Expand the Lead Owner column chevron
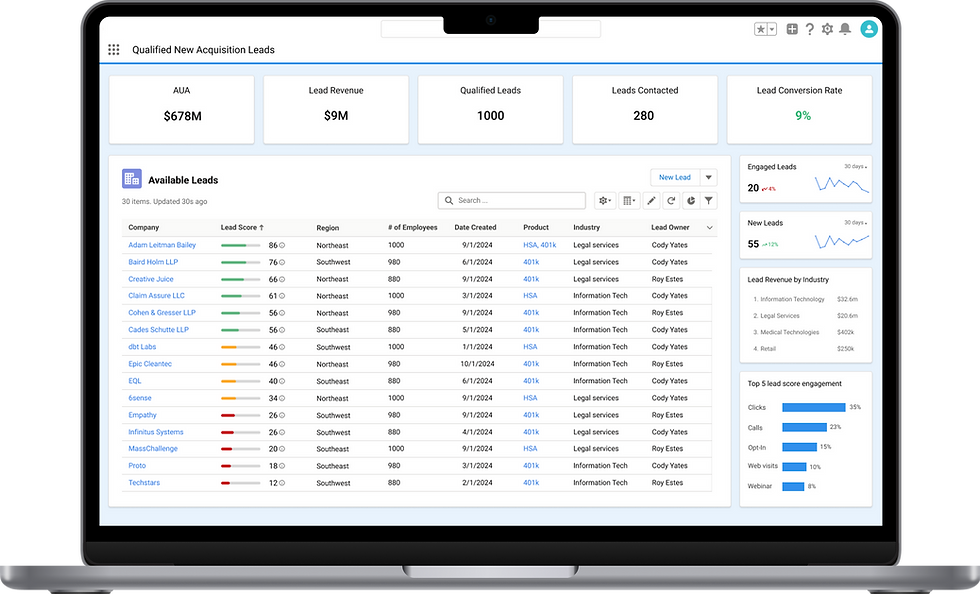This screenshot has height=594, width=980. point(709,228)
